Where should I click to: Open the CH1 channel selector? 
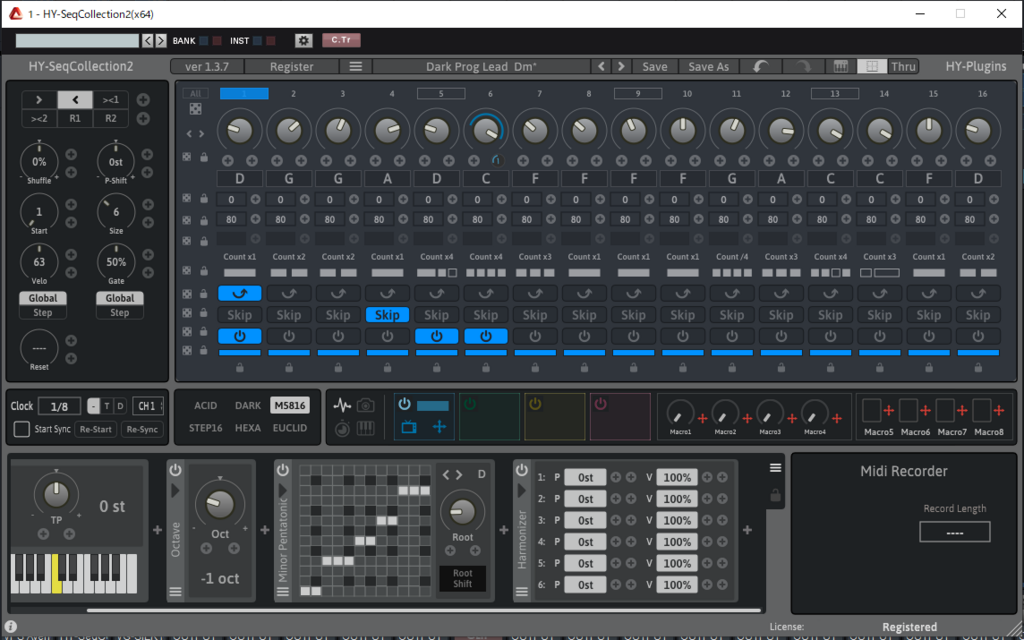148,406
